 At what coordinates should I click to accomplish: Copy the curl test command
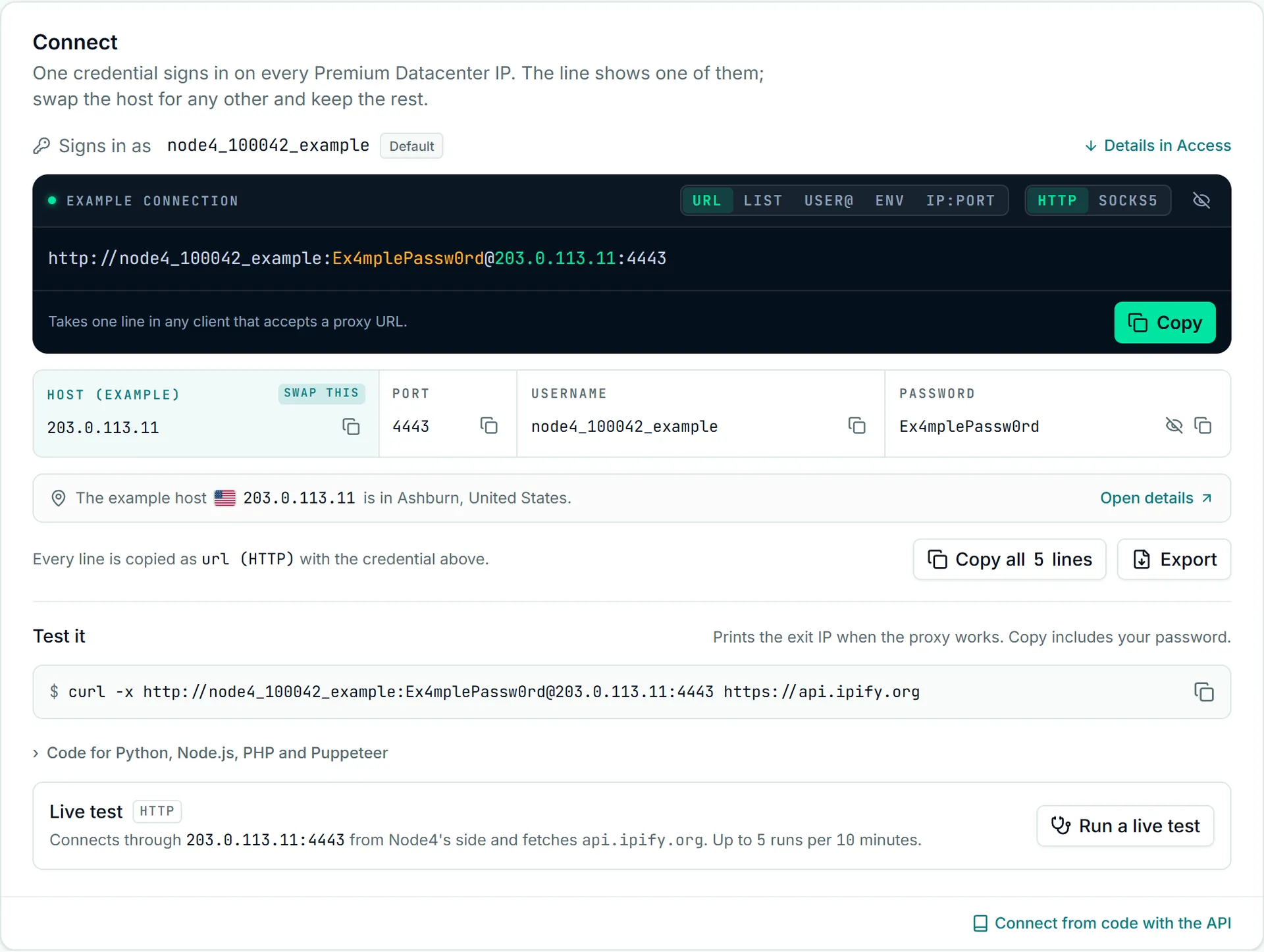tap(1204, 692)
